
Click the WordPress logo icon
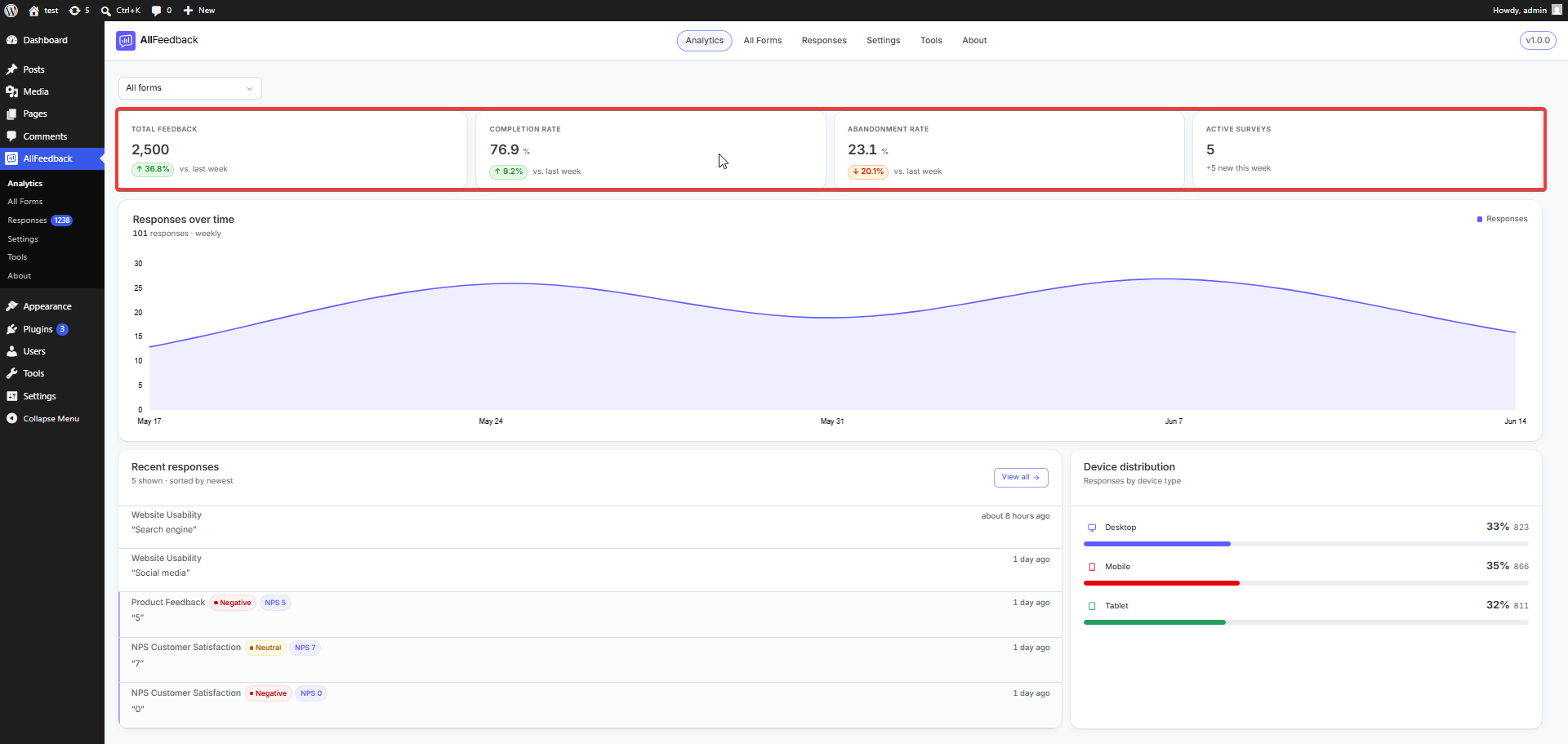pyautogui.click(x=11, y=11)
